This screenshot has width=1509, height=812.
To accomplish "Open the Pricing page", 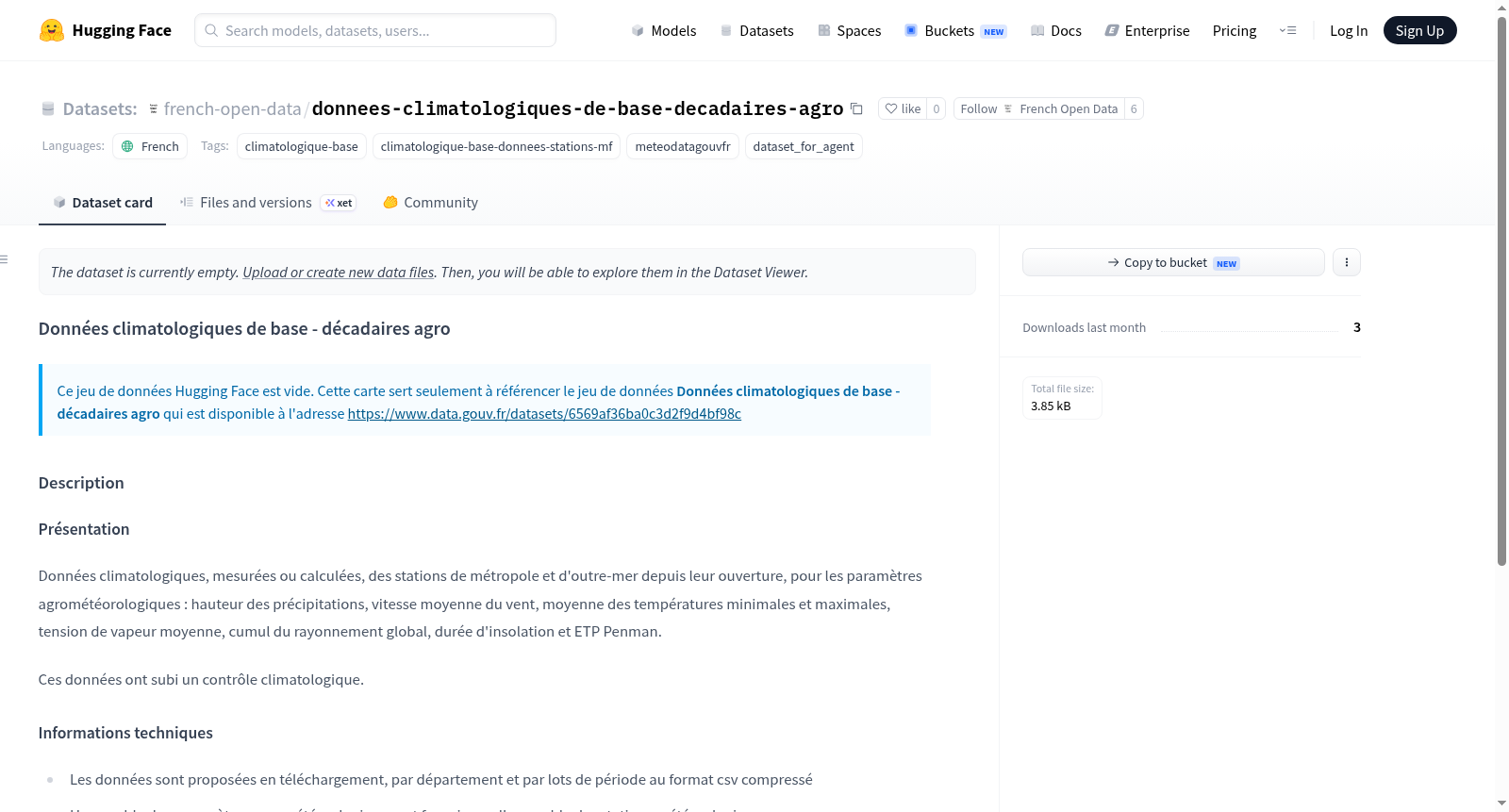I will (x=1235, y=30).
